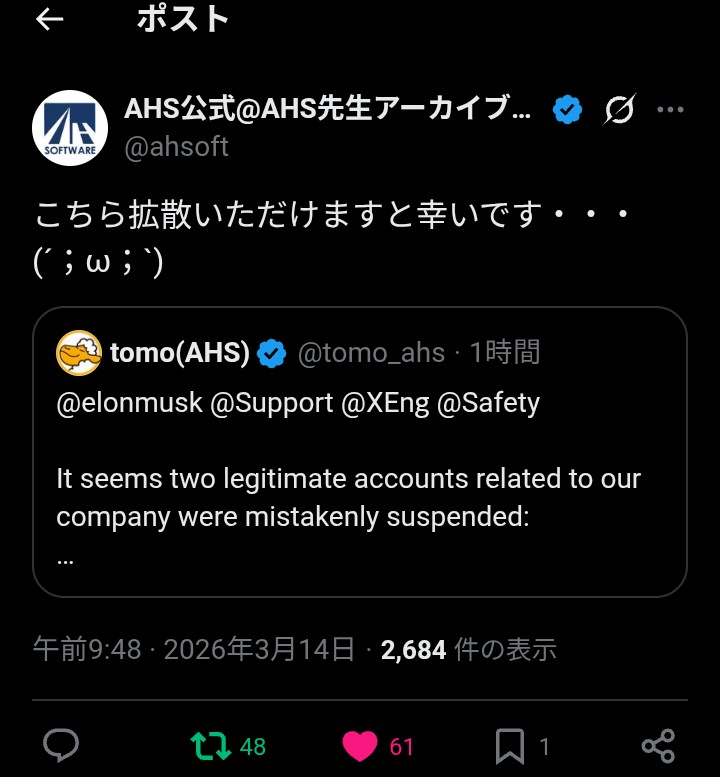Tap the @Support mention

coord(271,403)
